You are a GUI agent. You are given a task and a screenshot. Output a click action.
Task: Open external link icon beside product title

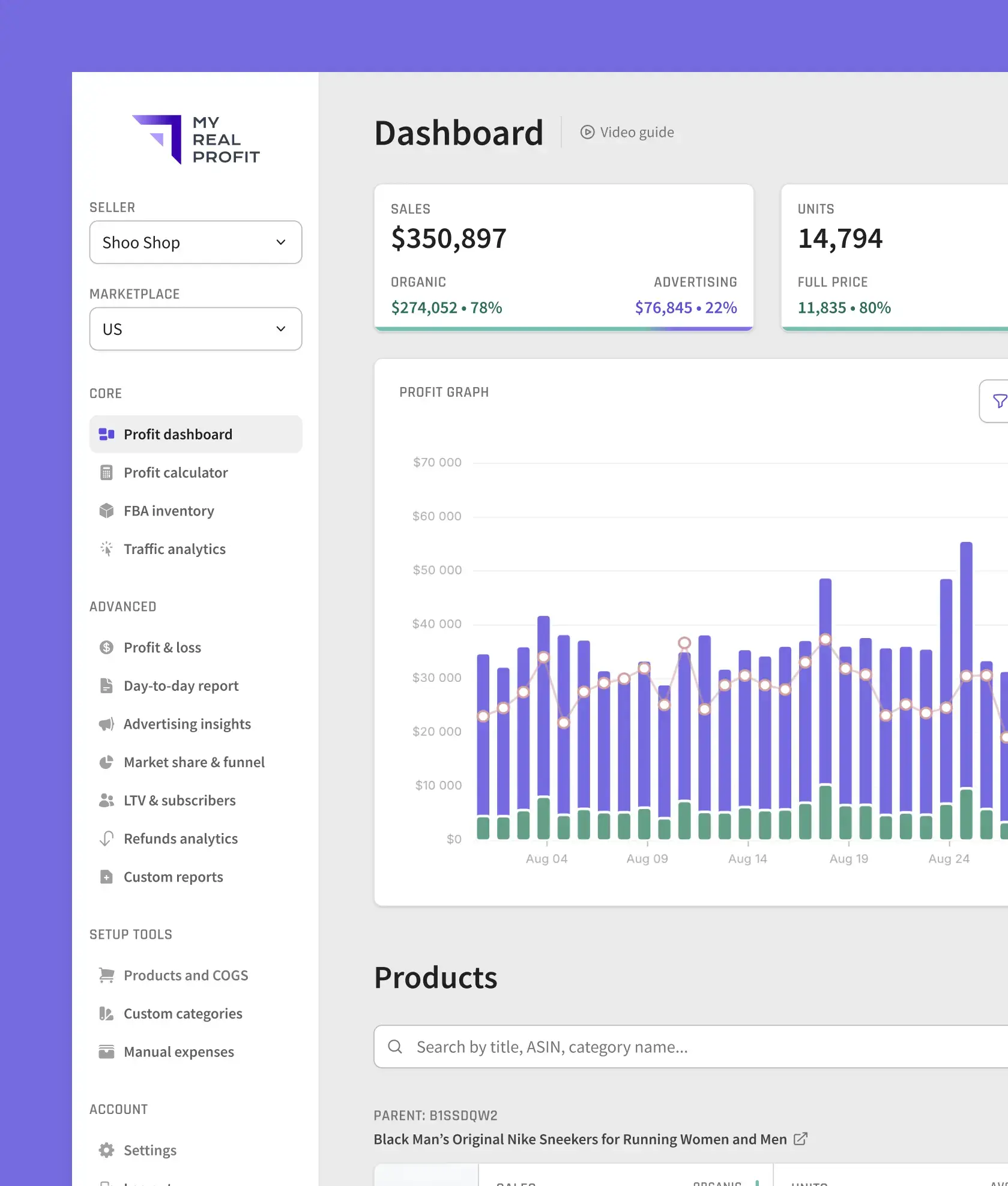800,1139
